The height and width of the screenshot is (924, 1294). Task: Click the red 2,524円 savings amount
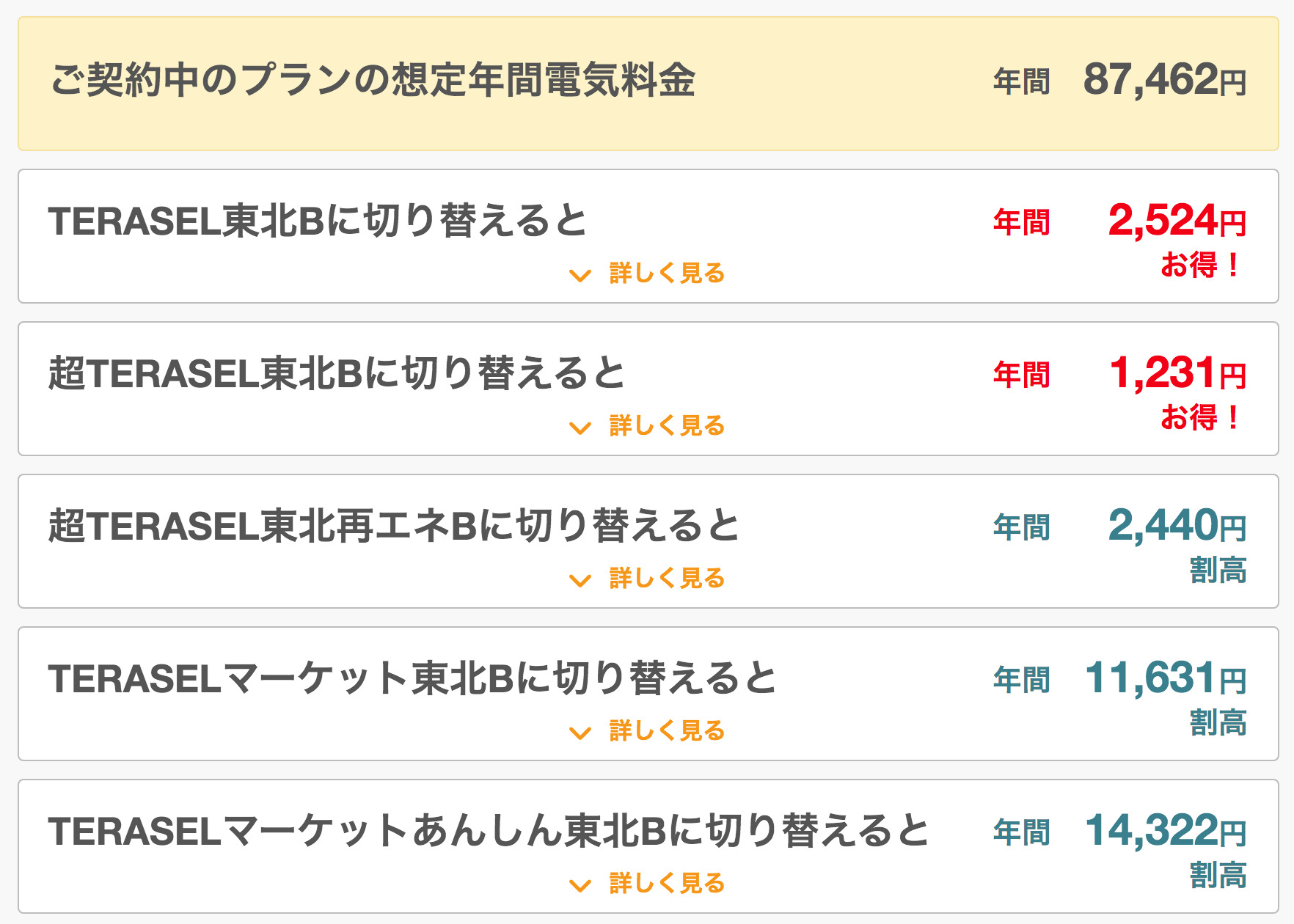point(1177,221)
